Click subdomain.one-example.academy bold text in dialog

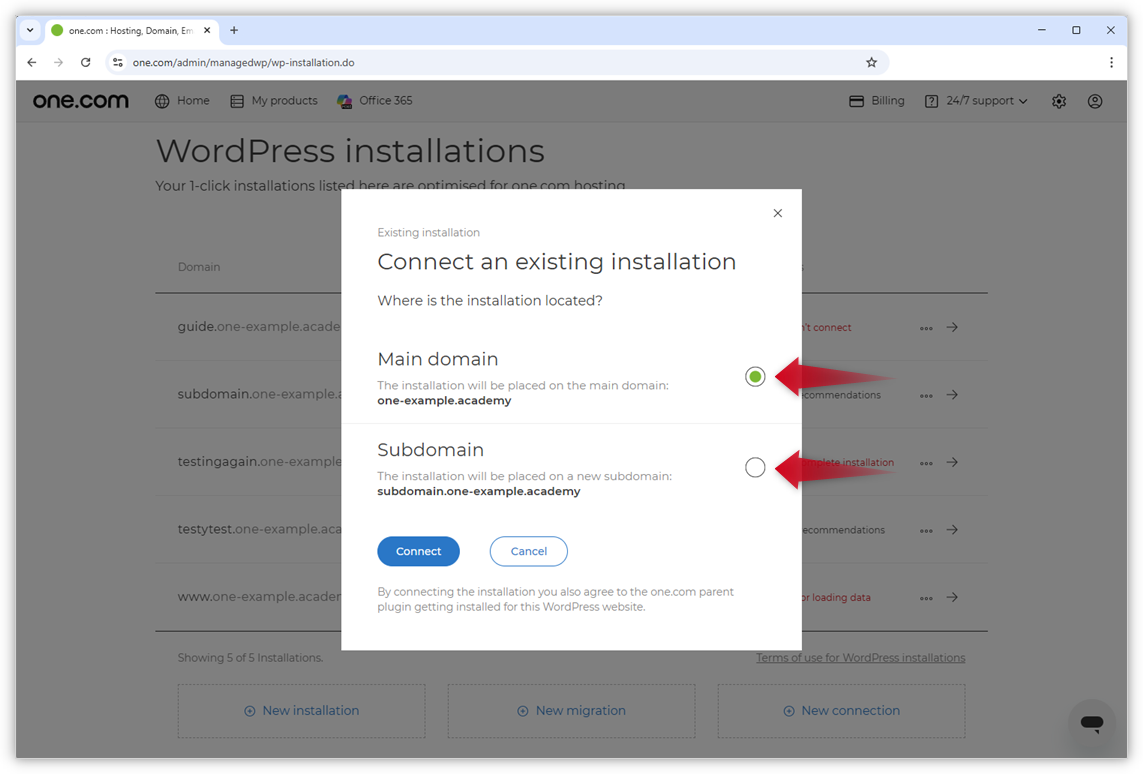[x=479, y=491]
